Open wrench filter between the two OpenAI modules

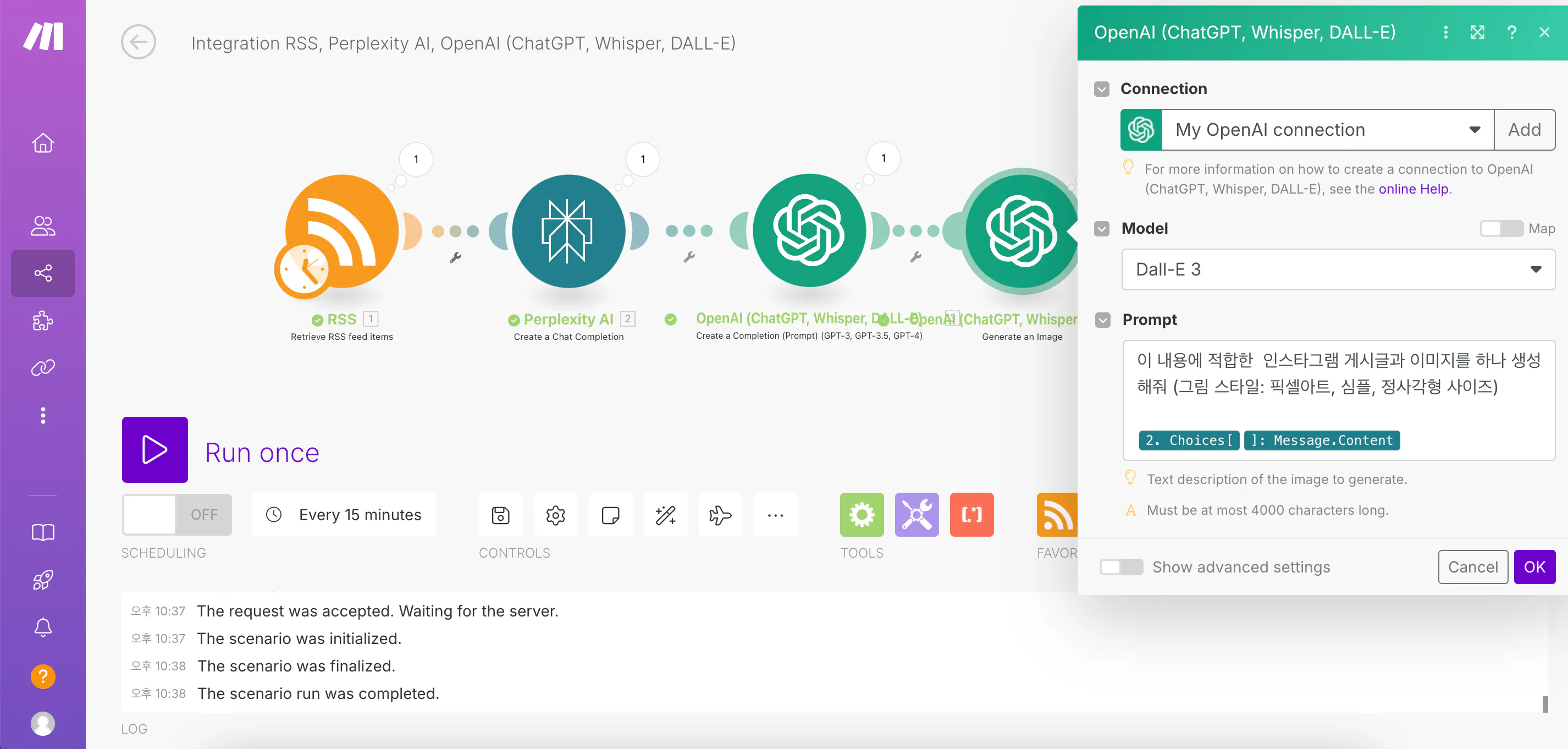(915, 257)
